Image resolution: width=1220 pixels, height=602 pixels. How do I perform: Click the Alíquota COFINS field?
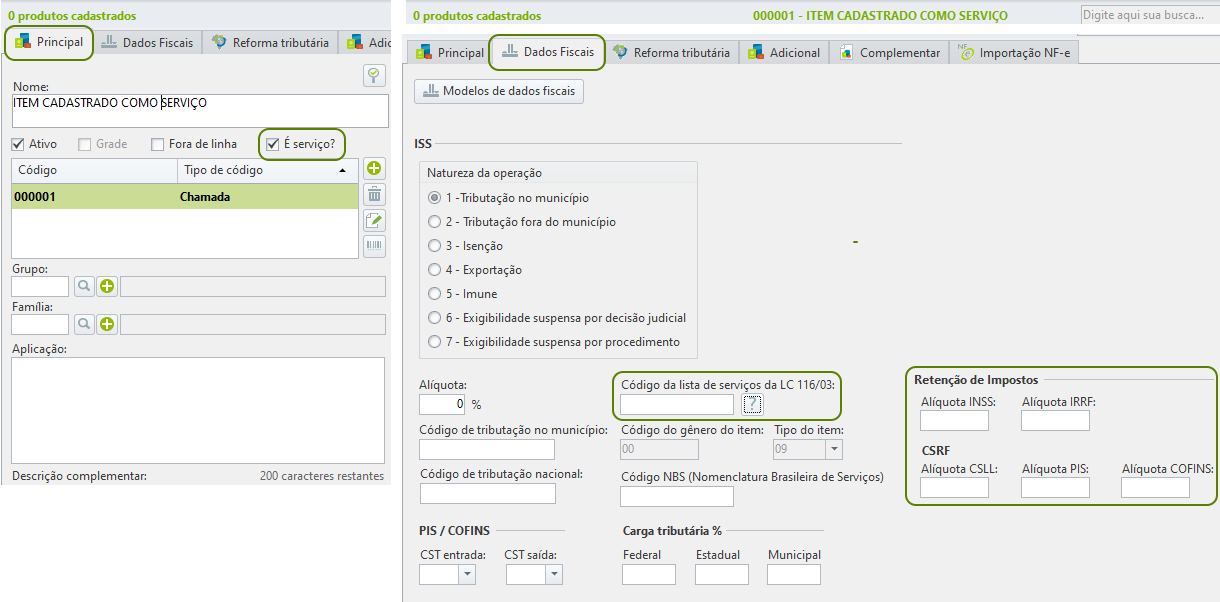pos(1155,487)
